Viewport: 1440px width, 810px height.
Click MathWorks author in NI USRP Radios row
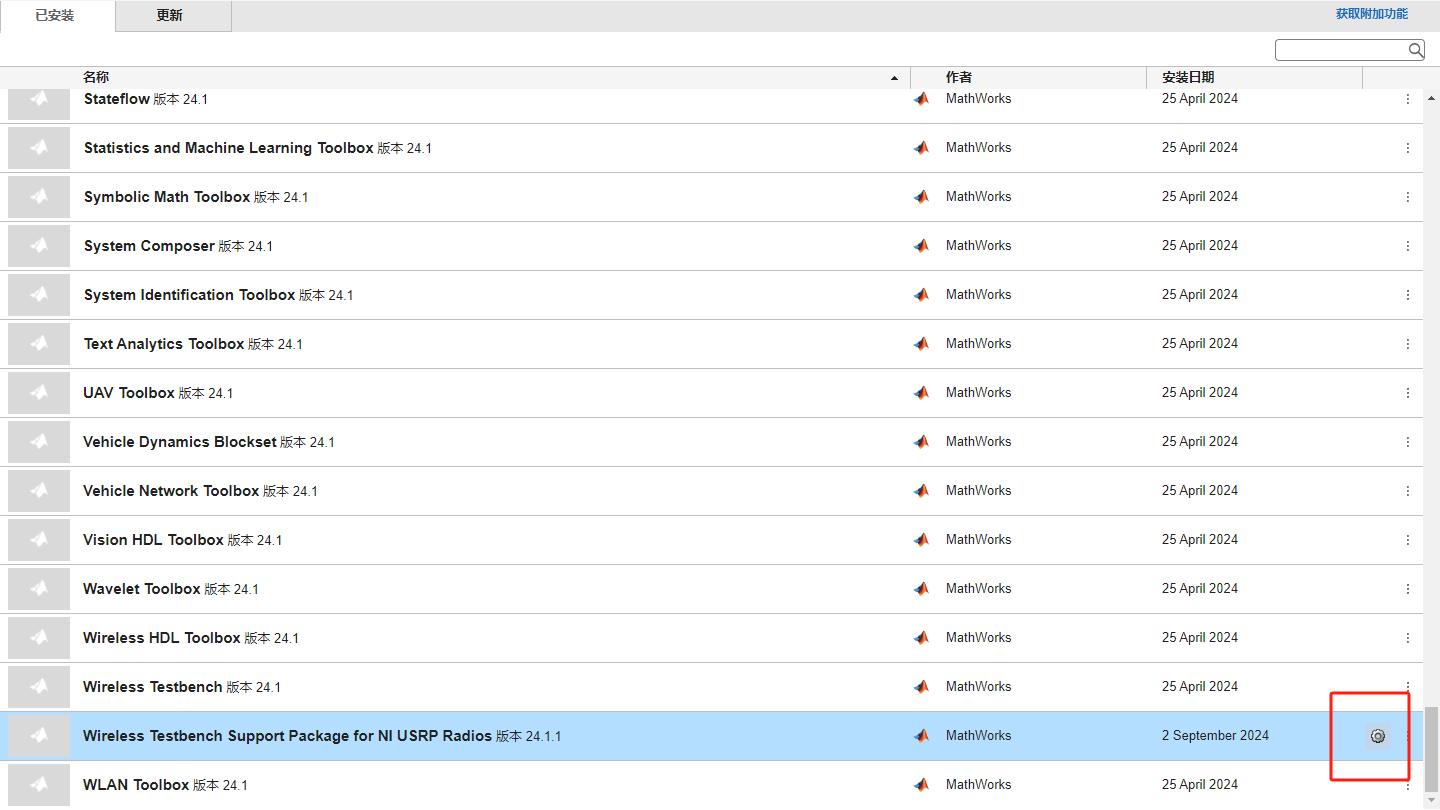click(979, 736)
